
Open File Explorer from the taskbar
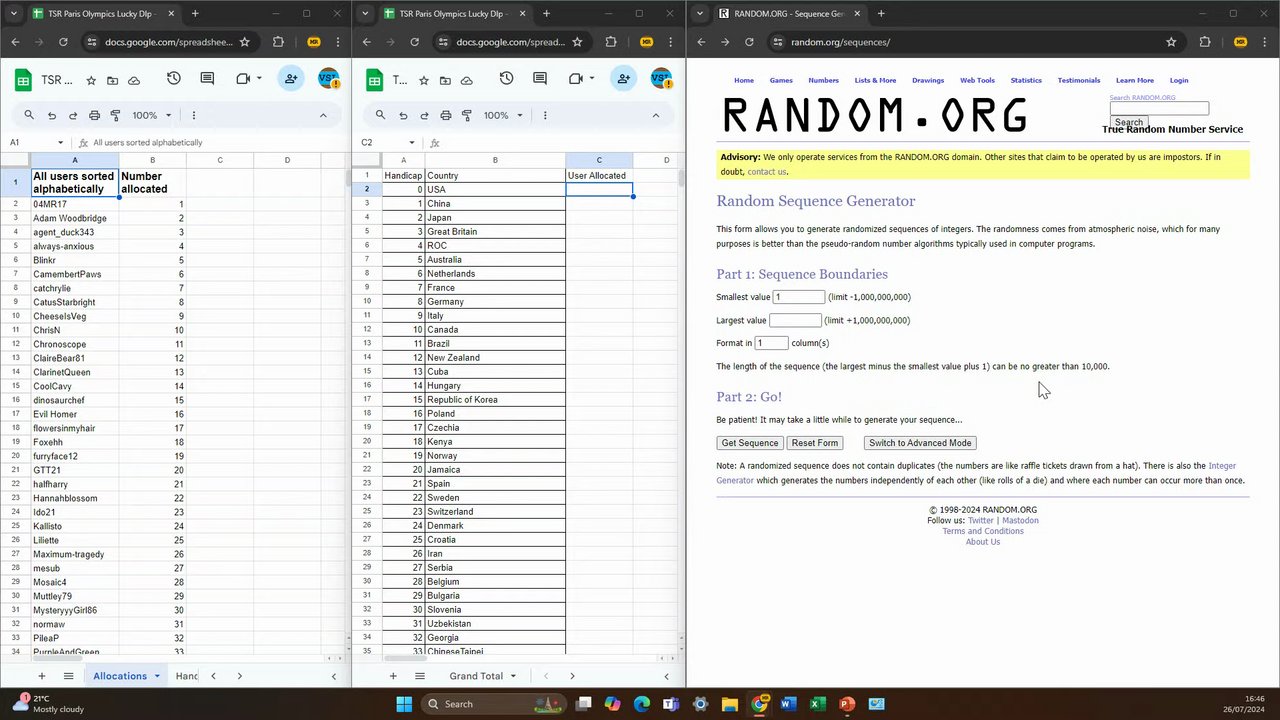click(x=729, y=704)
